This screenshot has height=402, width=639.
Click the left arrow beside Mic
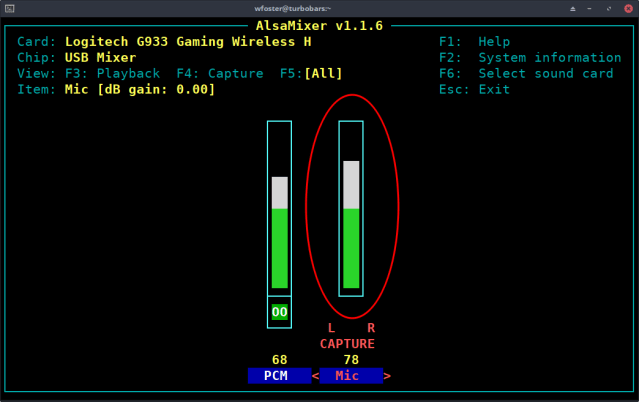coord(316,376)
